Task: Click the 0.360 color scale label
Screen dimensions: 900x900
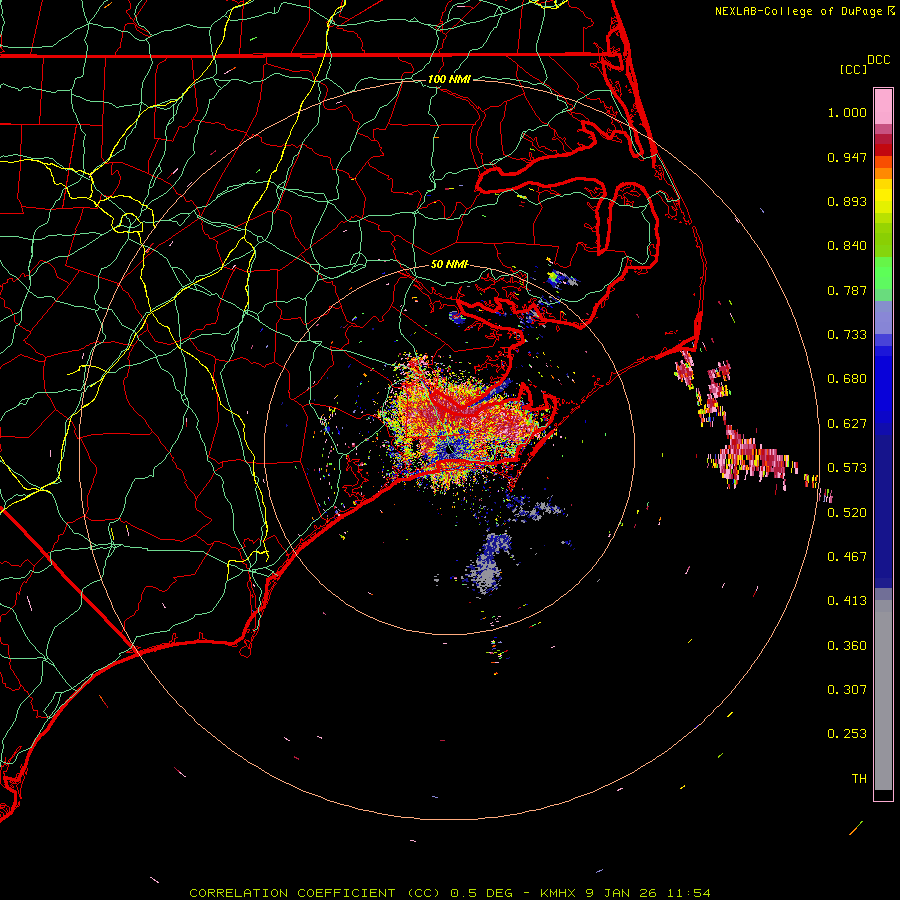Action: pos(847,646)
